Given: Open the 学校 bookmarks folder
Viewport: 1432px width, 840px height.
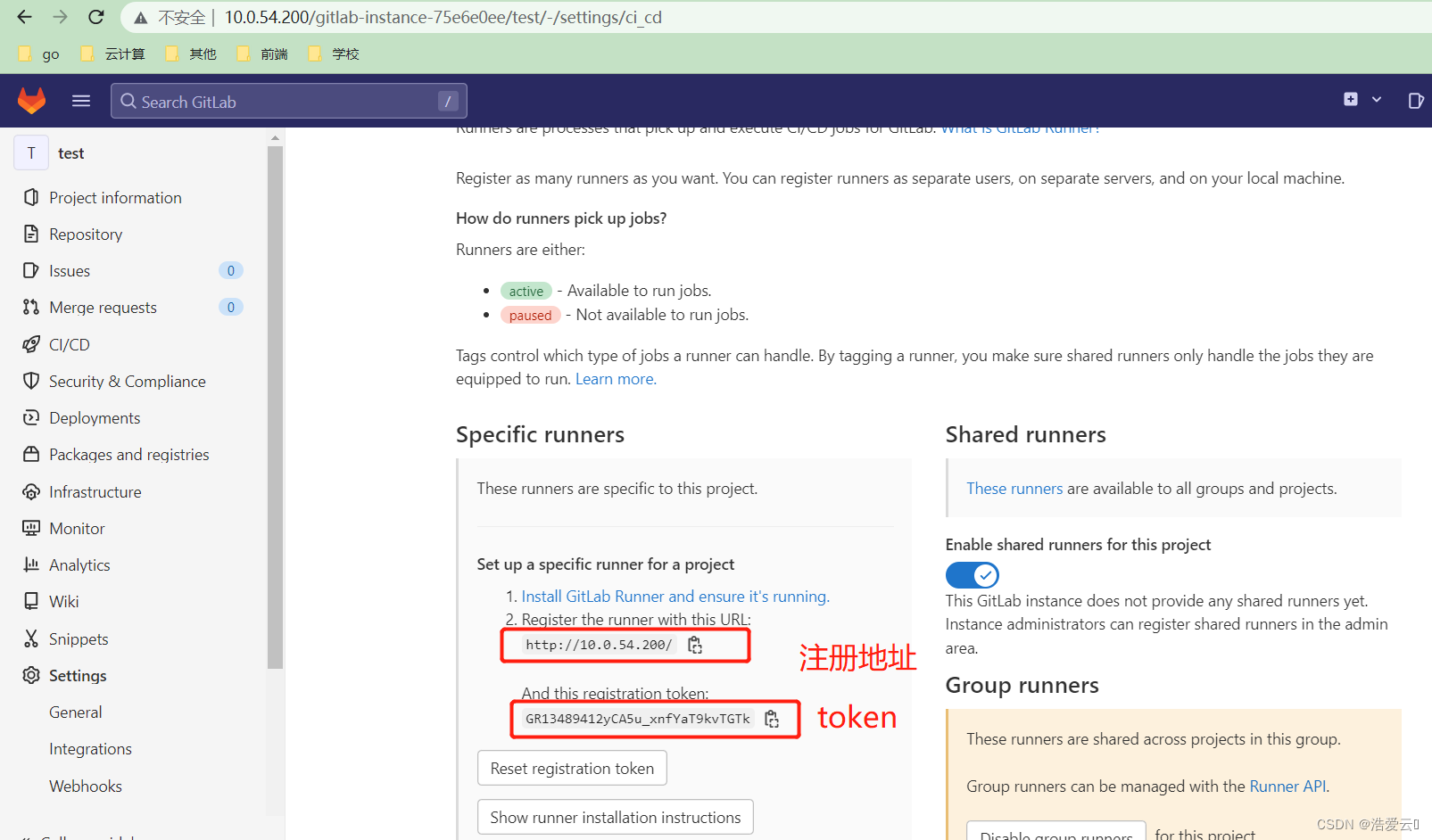Looking at the screenshot, I should coord(334,54).
